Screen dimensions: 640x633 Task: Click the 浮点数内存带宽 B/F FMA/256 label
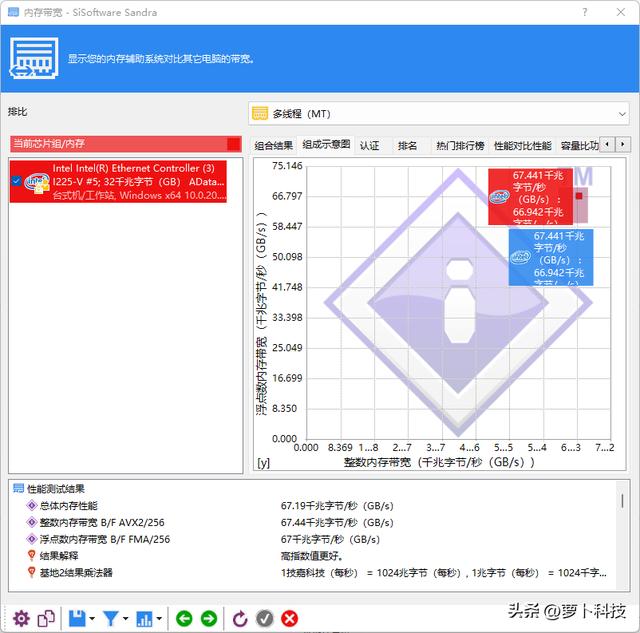point(105,539)
